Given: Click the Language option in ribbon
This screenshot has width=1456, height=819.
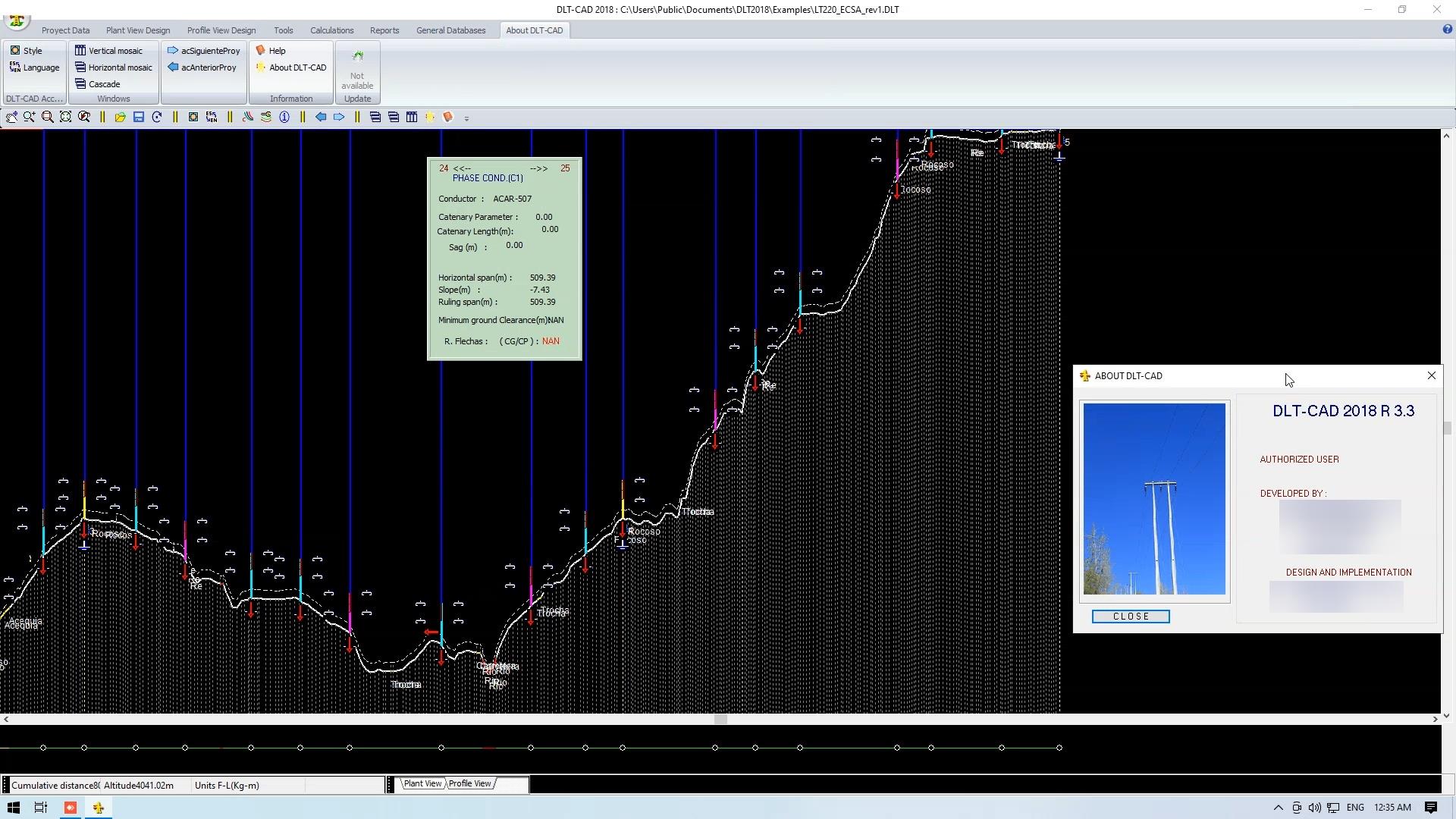Looking at the screenshot, I should 41,67.
